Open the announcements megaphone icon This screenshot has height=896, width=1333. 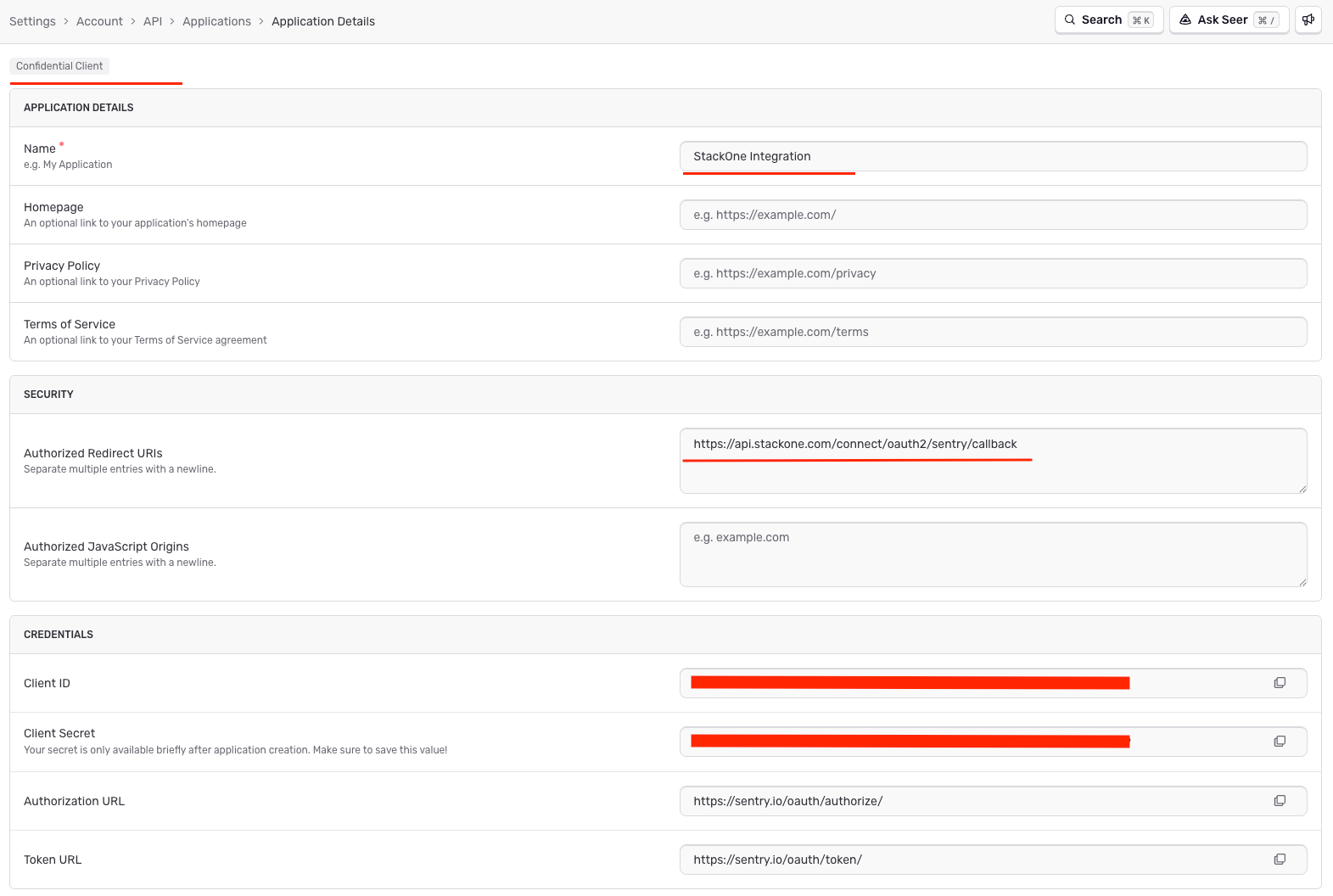pyautogui.click(x=1308, y=20)
